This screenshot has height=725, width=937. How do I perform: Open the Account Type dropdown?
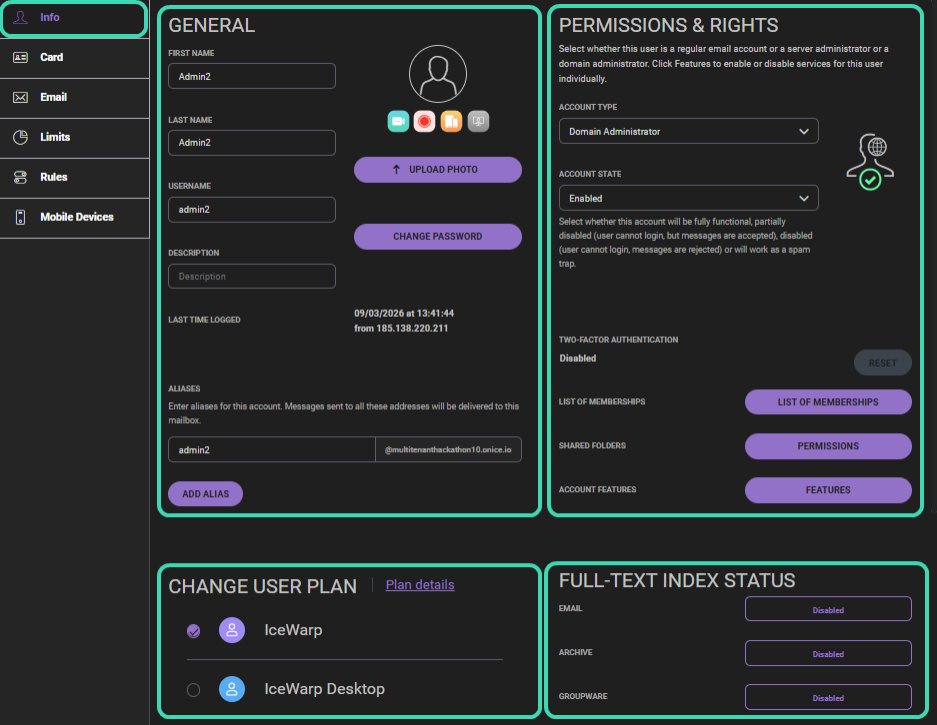pyautogui.click(x=688, y=130)
